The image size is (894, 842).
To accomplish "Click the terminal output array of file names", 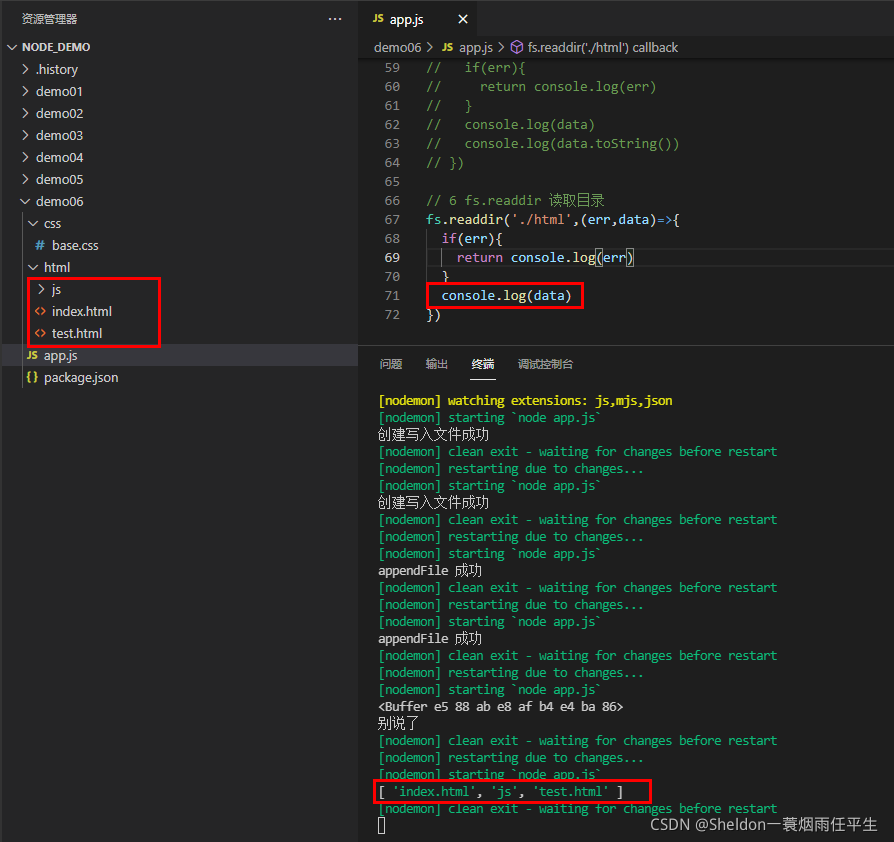I will tap(501, 791).
